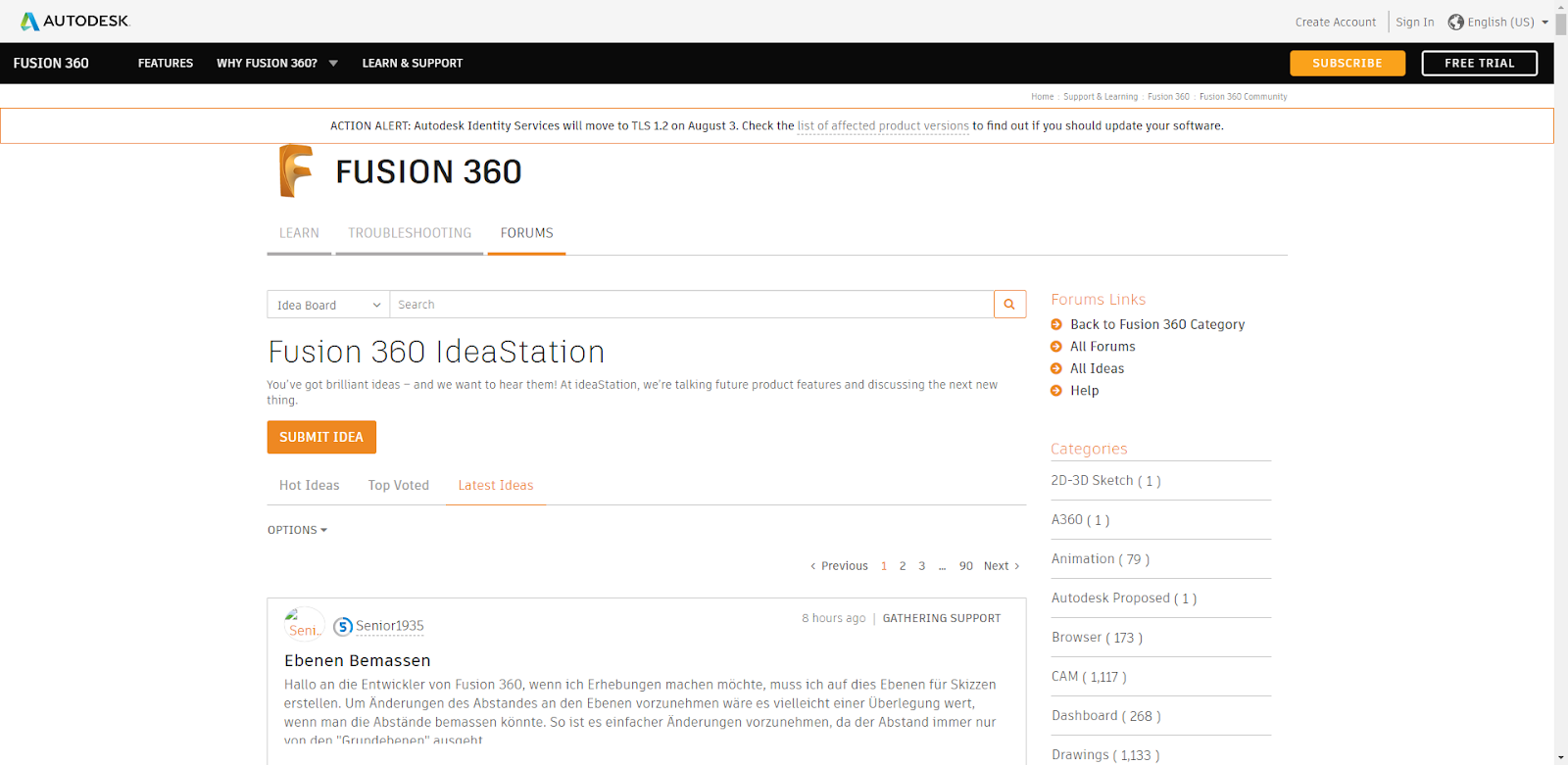This screenshot has width=1568, height=765.
Task: Open the Help link in Forums Links
Action: pyautogui.click(x=1084, y=391)
